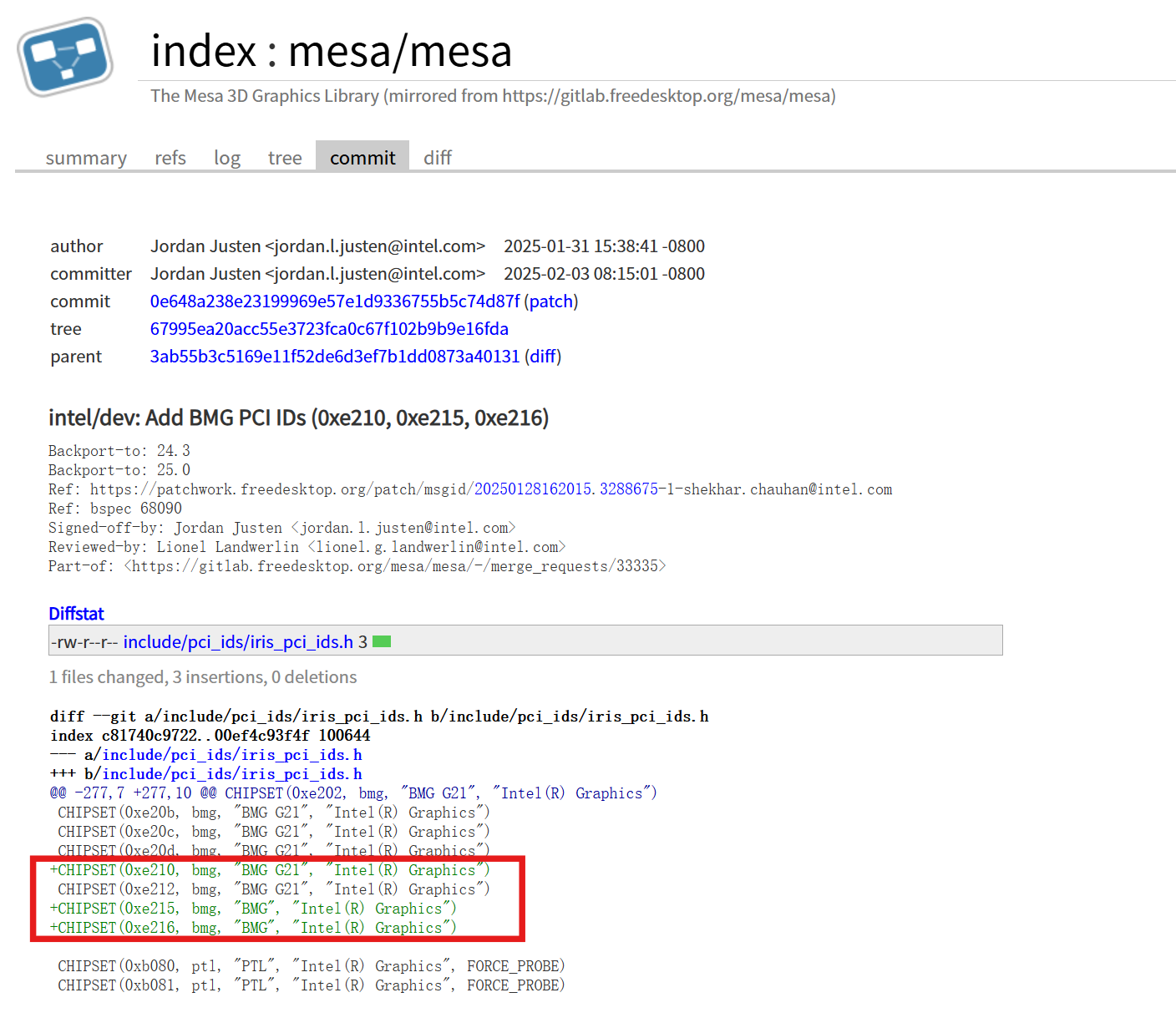This screenshot has height=1028, width=1176.
Task: Open the summary tab
Action: 86,158
